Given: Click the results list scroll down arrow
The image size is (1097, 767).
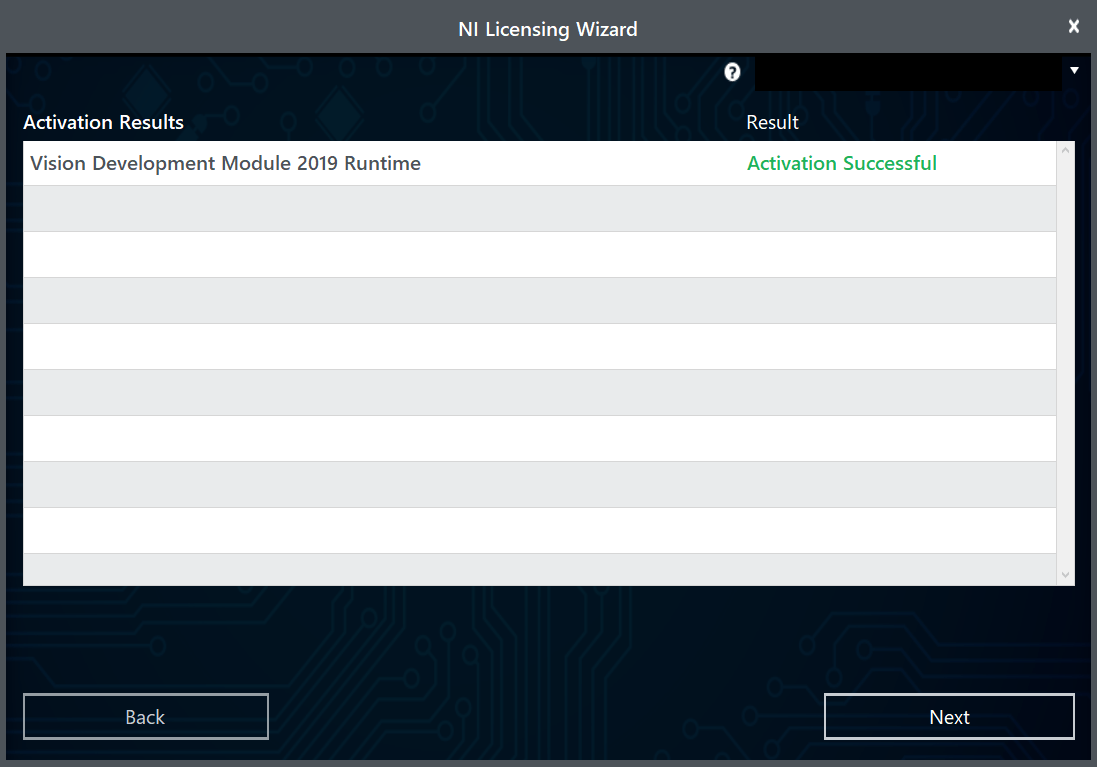Looking at the screenshot, I should coord(1066,575).
